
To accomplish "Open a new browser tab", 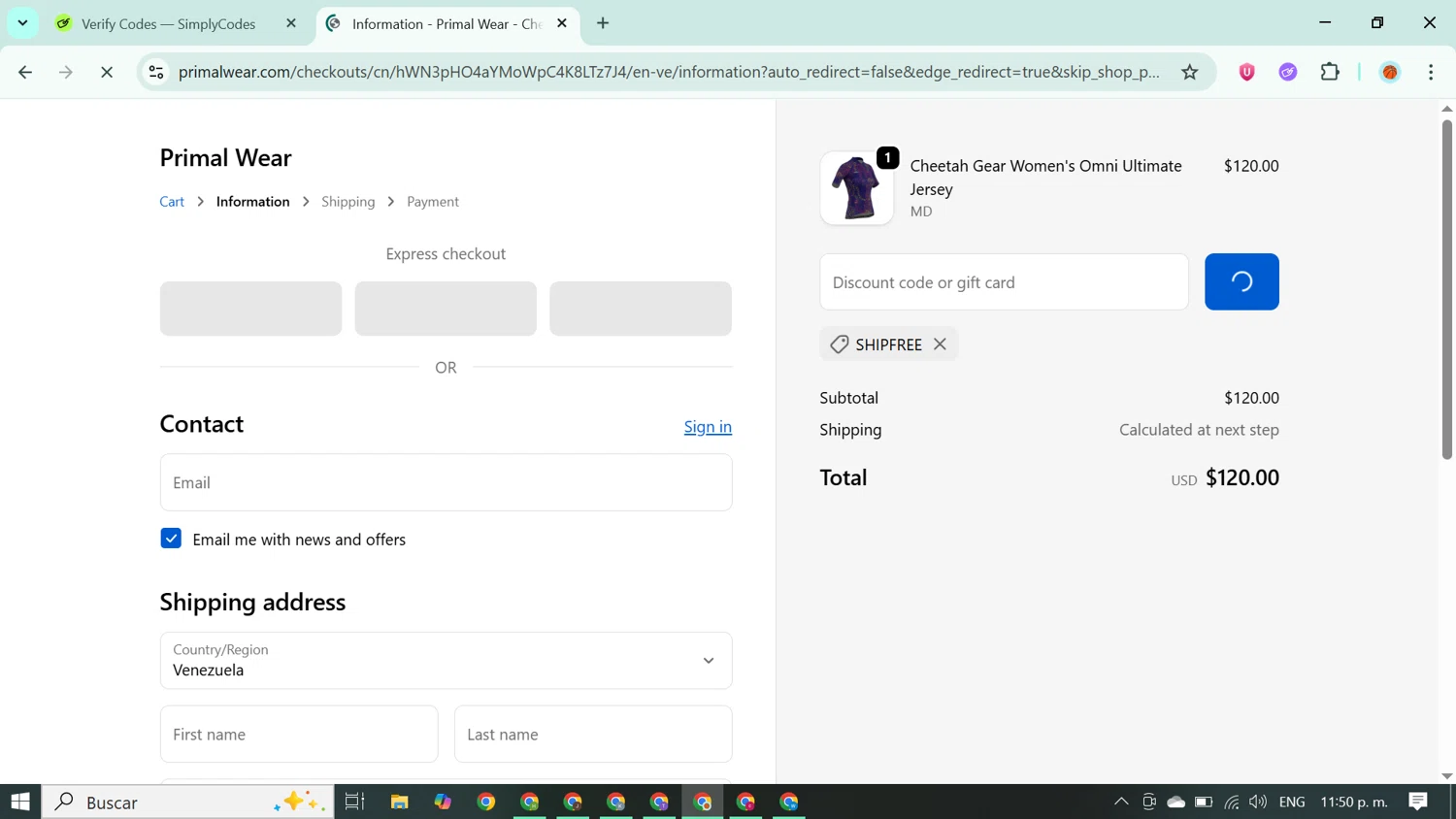I will [x=603, y=23].
